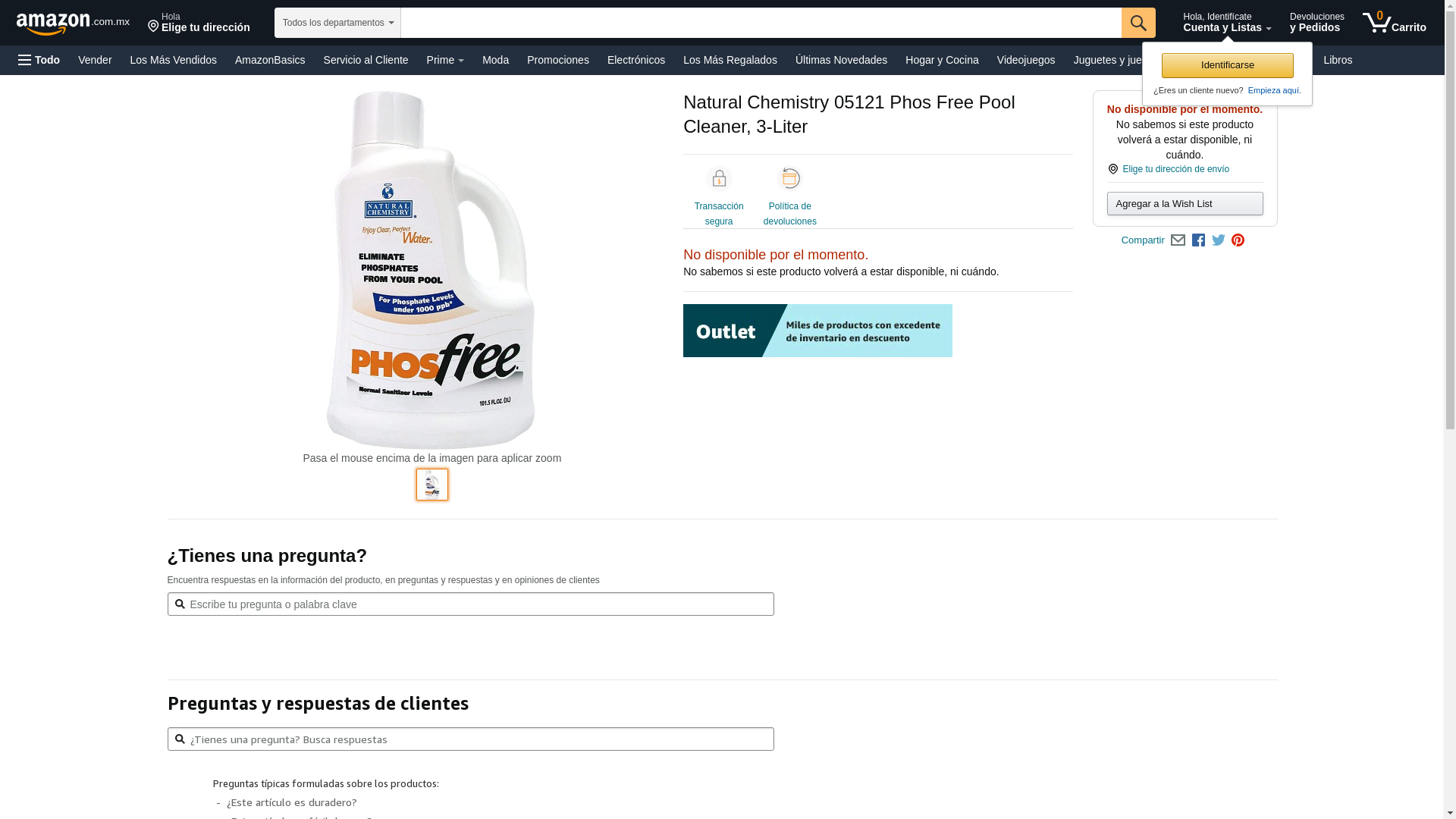The height and width of the screenshot is (819, 1456).
Task: Open Cuenta y Listas dropdown
Action: point(1227,23)
